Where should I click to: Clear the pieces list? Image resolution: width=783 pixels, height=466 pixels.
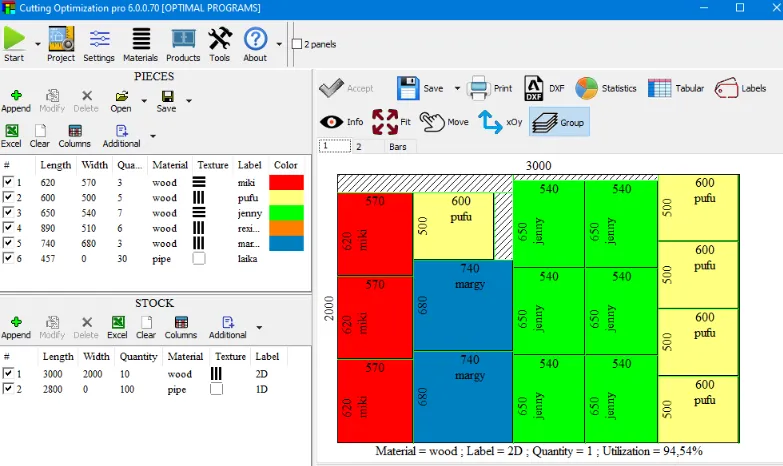(x=40, y=136)
